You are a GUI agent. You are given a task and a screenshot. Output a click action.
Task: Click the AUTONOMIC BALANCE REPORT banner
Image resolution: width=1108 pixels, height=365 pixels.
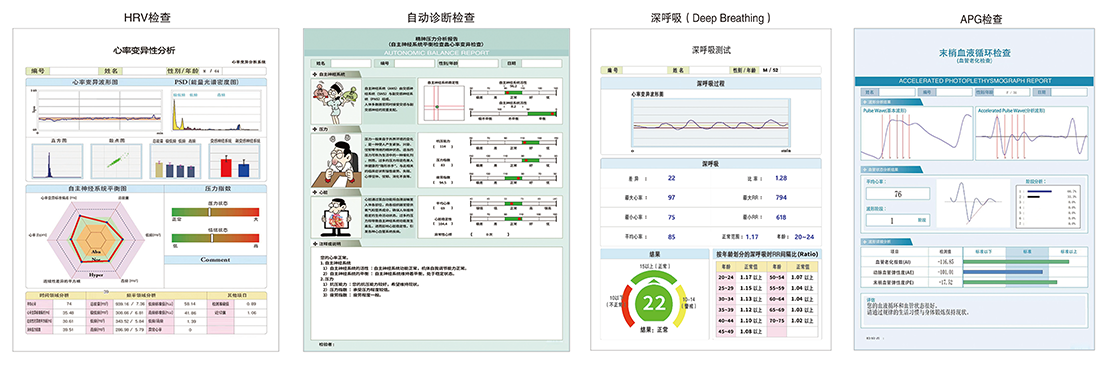pos(436,53)
